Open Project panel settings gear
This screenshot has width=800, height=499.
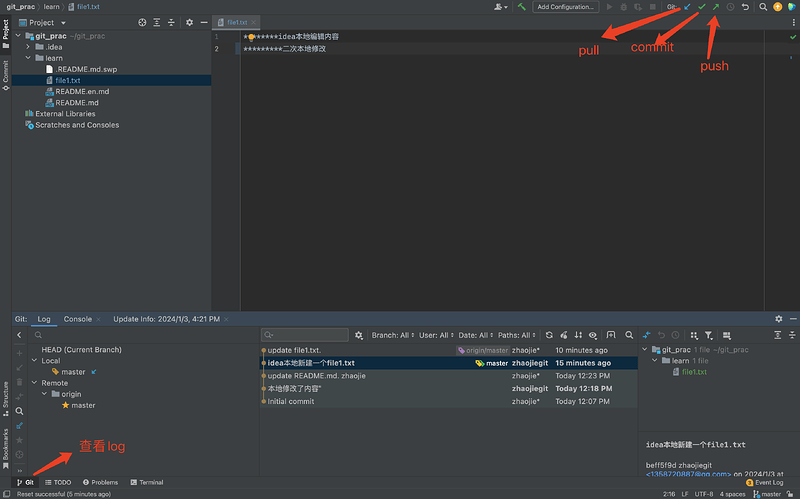(x=189, y=22)
